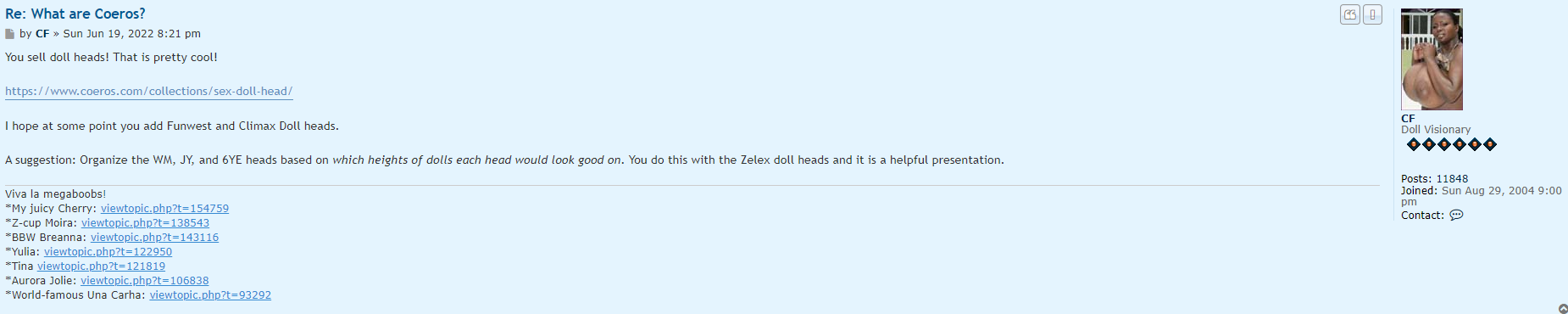
Task: Open the contact speech bubble icon
Action: [x=1456, y=216]
